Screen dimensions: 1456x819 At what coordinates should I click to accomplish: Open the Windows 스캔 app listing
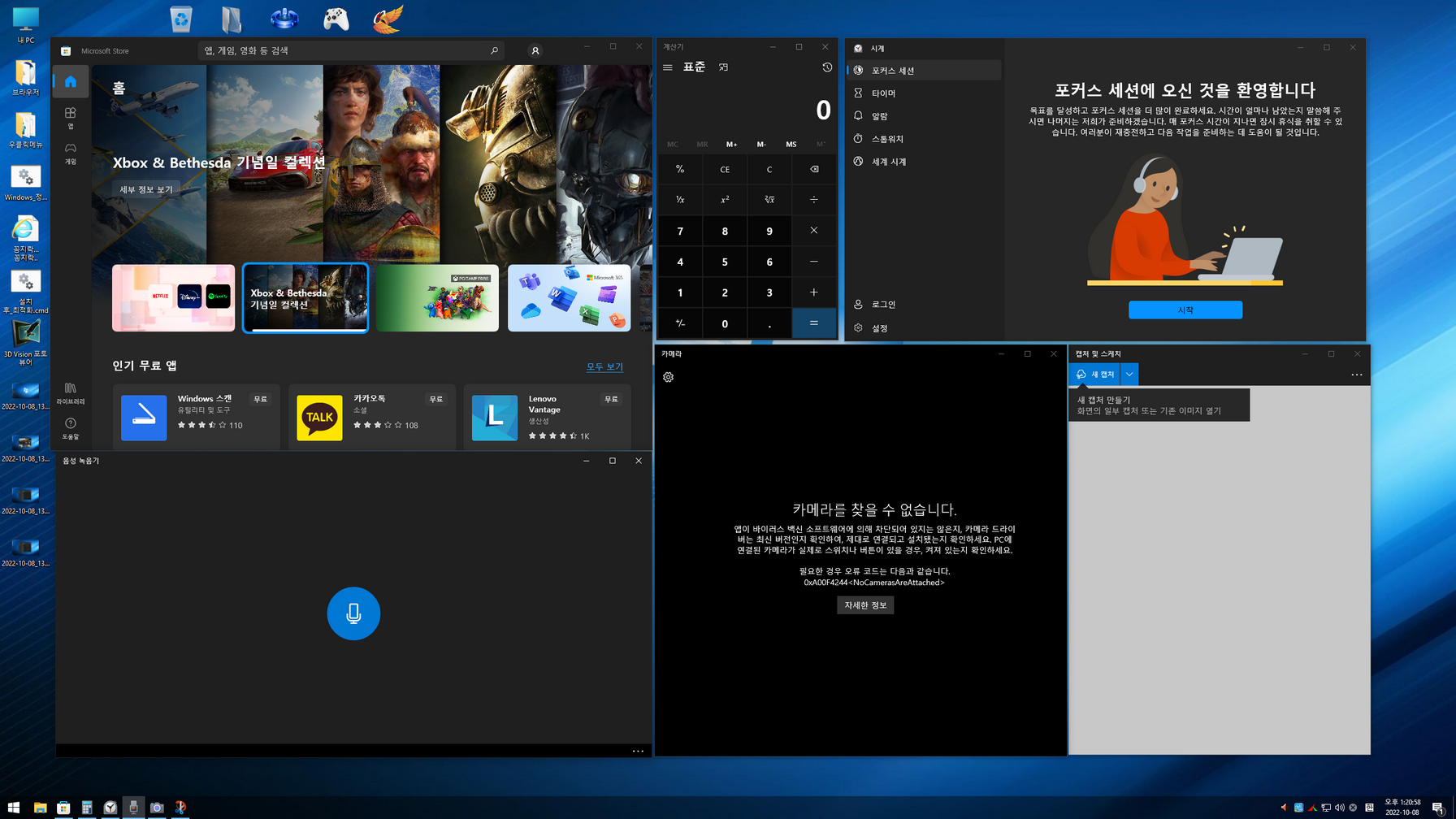click(197, 417)
